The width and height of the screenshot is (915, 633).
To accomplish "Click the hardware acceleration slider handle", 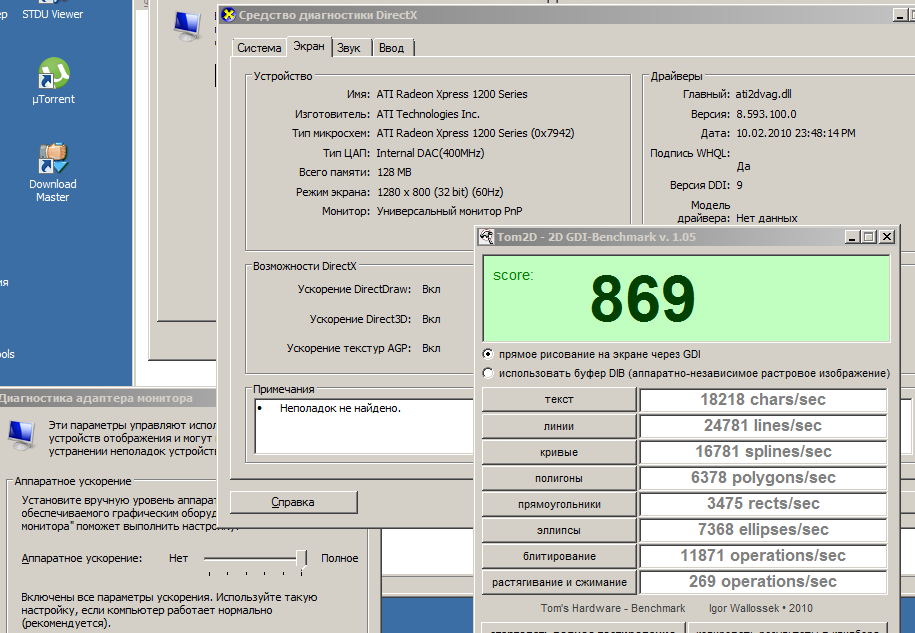I will (301, 558).
